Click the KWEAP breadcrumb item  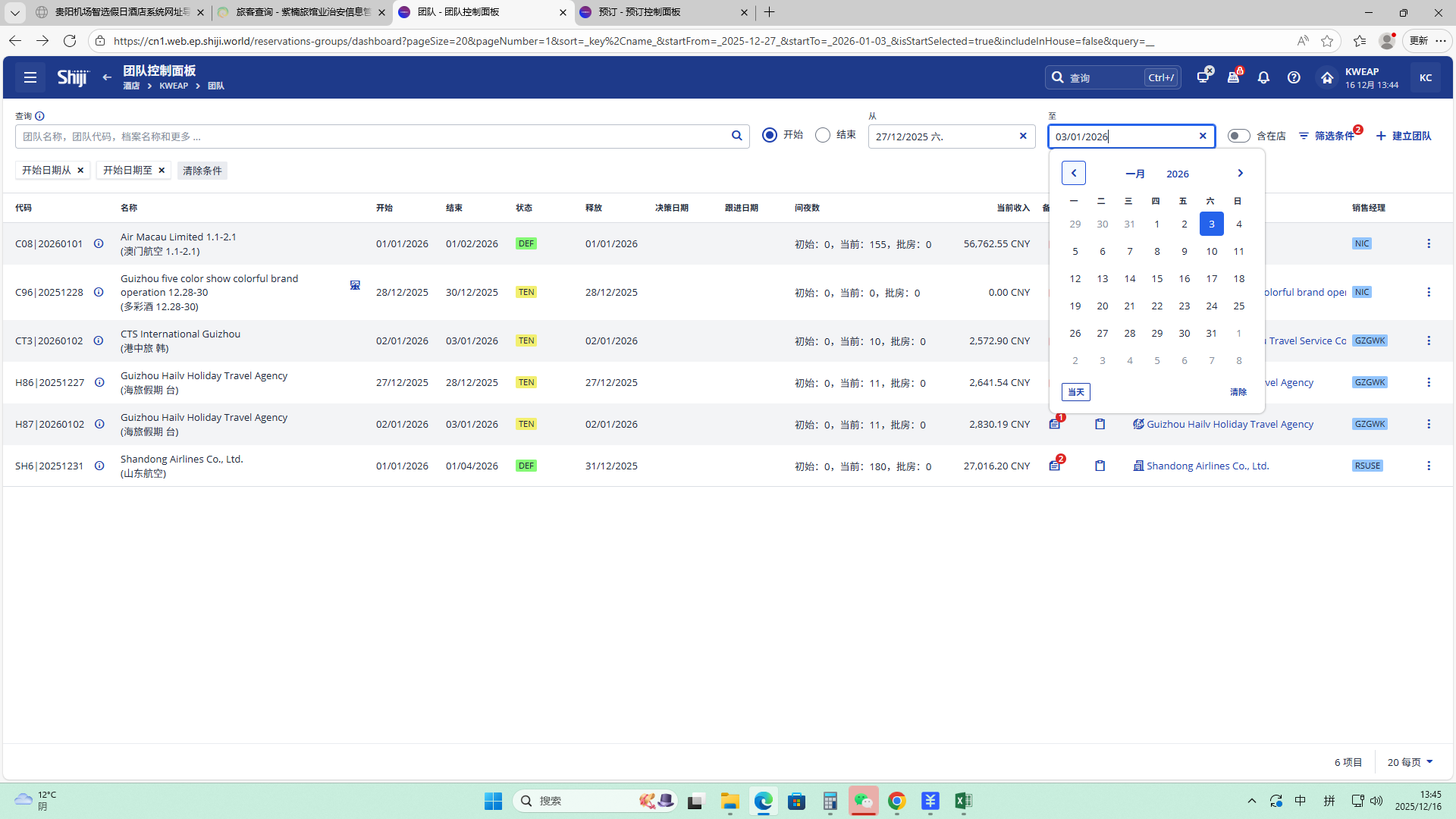pyautogui.click(x=174, y=86)
